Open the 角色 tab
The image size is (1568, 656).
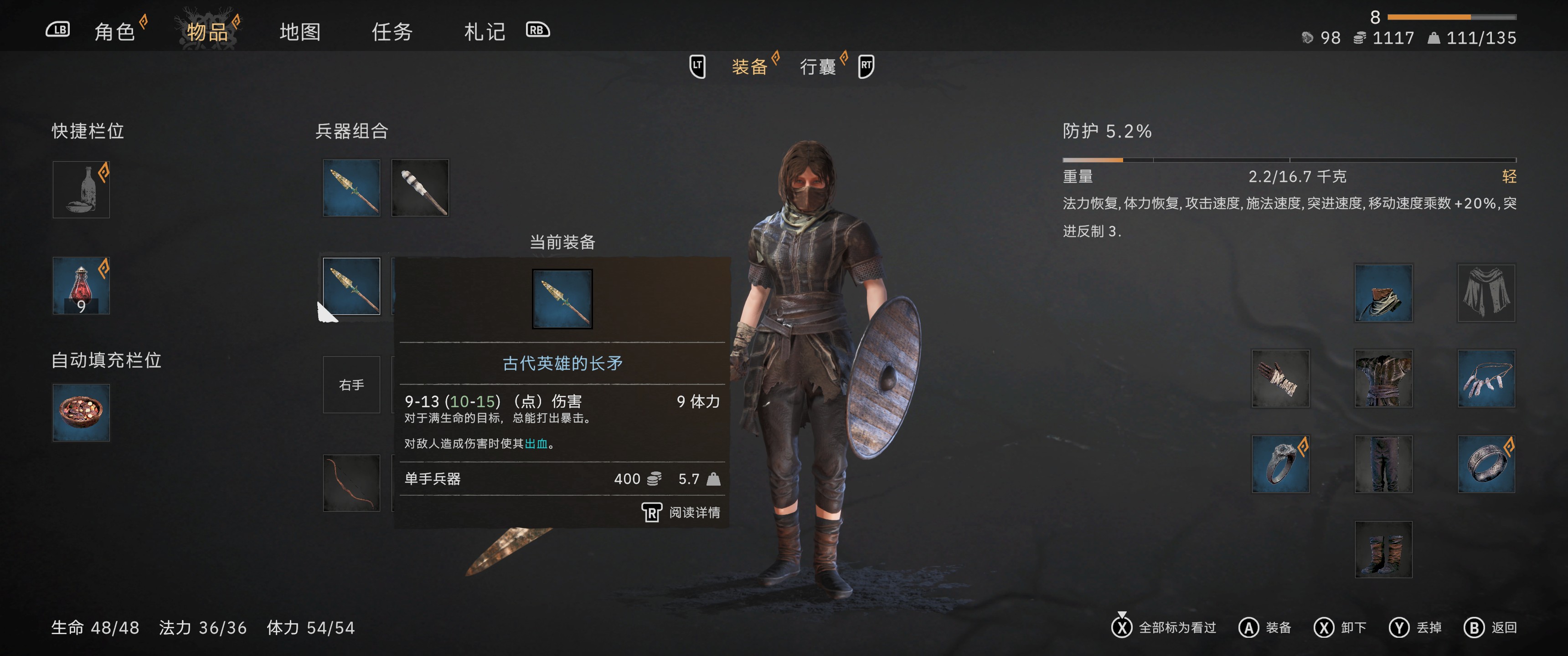click(x=114, y=31)
